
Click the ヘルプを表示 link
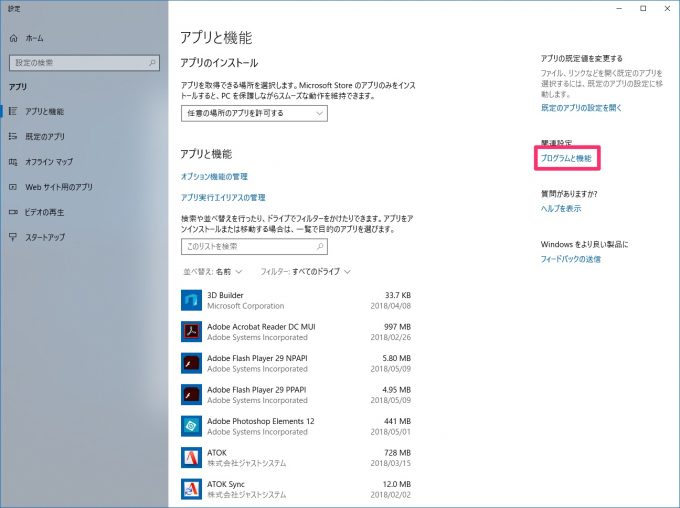561,208
